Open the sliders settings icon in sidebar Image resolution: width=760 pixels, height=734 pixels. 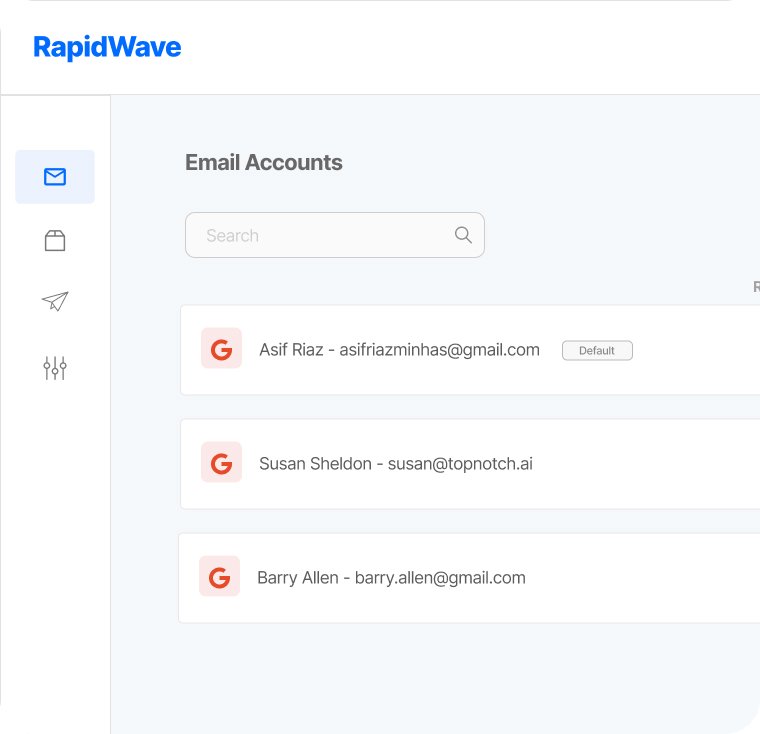click(55, 368)
